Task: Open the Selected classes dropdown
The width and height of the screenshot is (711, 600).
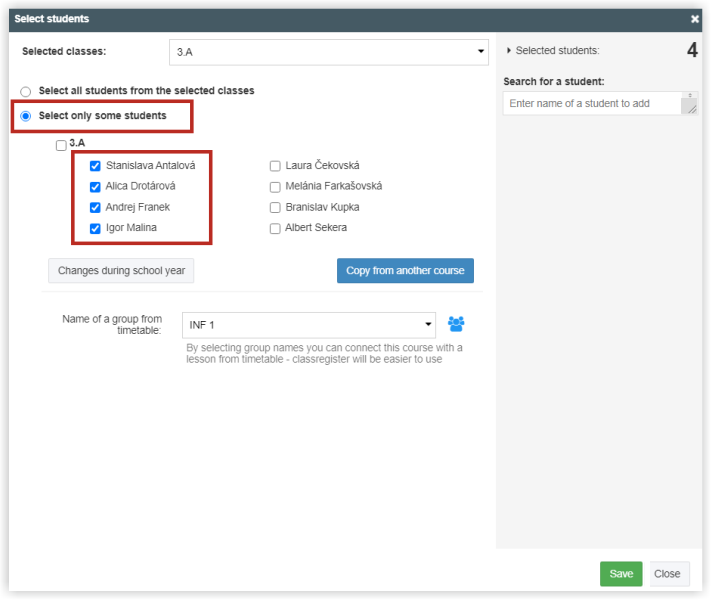Action: [329, 52]
